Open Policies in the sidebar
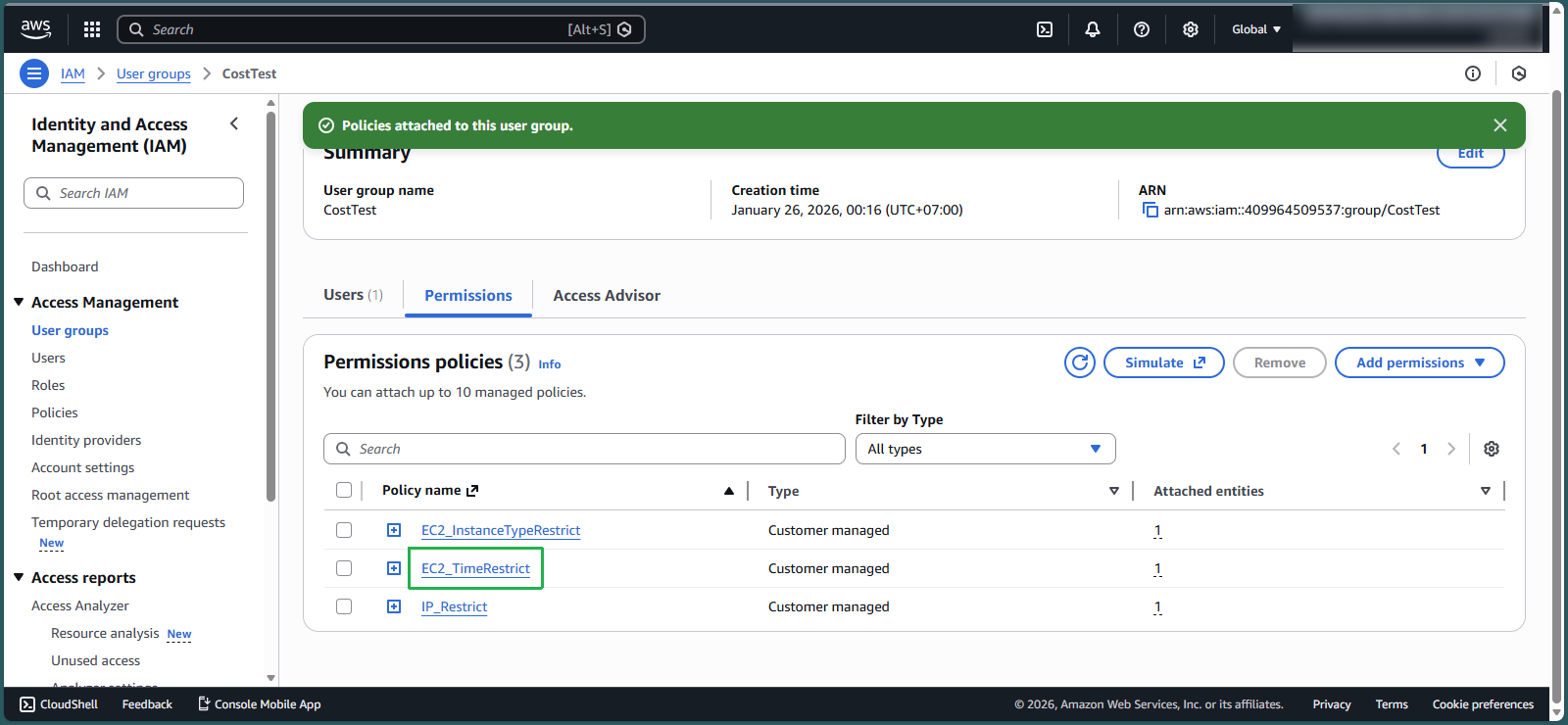Image resolution: width=1568 pixels, height=725 pixels. coord(55,412)
